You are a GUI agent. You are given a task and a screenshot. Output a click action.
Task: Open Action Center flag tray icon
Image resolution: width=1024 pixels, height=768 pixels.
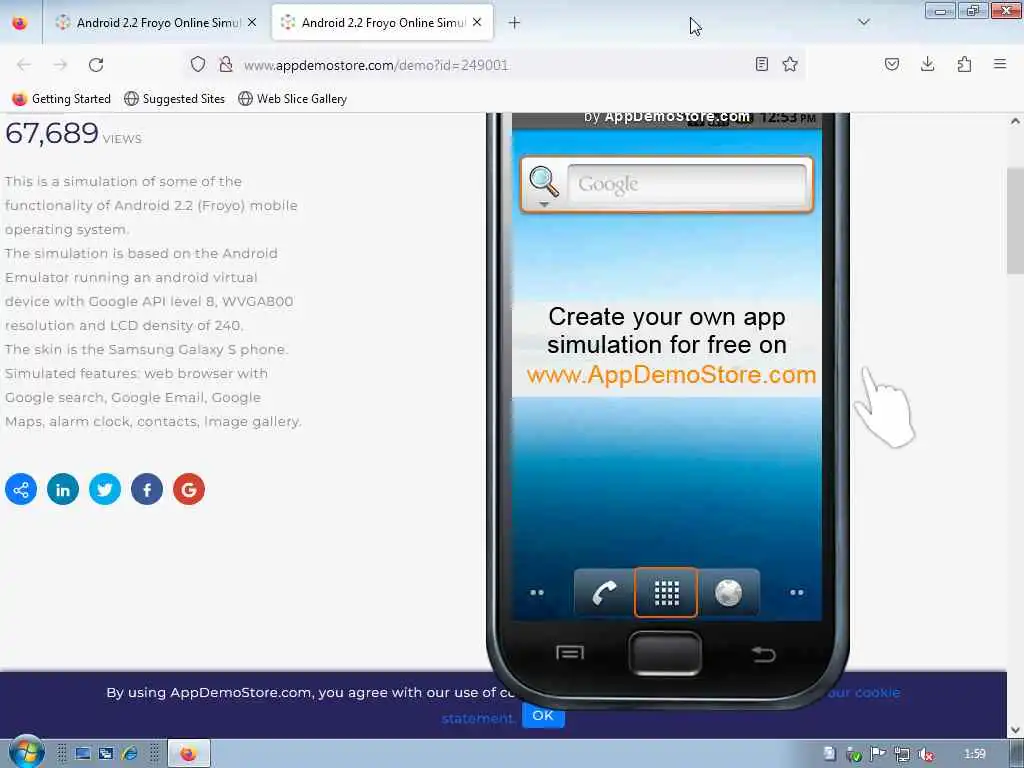[878, 754]
